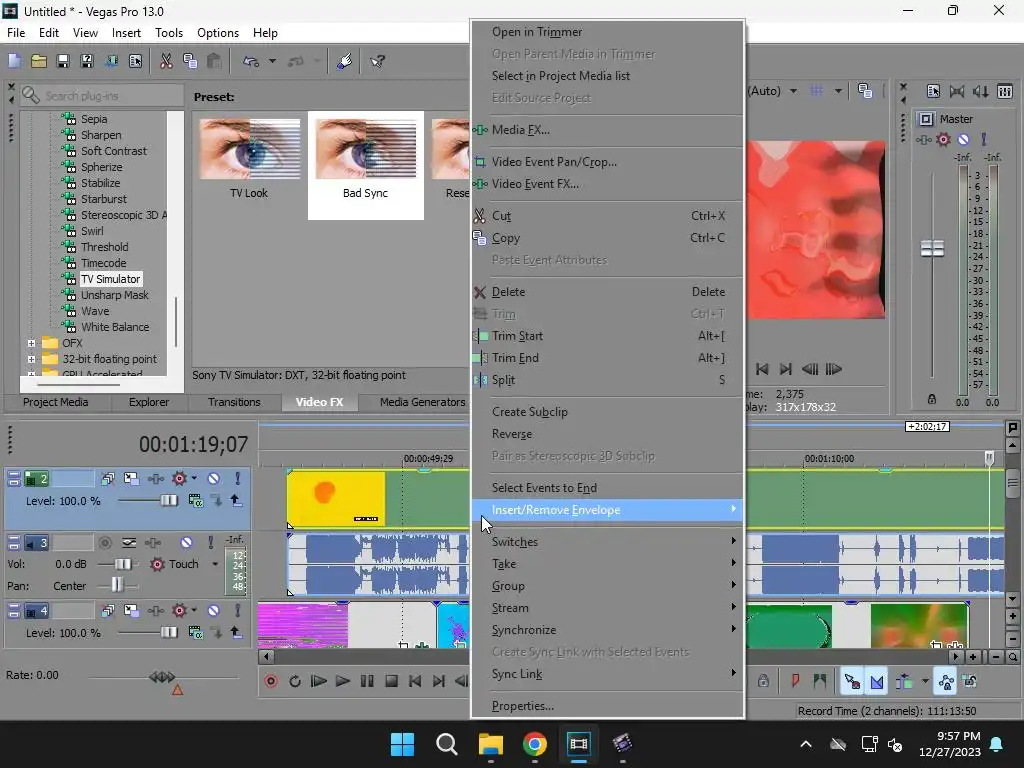Mute video track 2
The width and height of the screenshot is (1024, 768).
(213, 479)
